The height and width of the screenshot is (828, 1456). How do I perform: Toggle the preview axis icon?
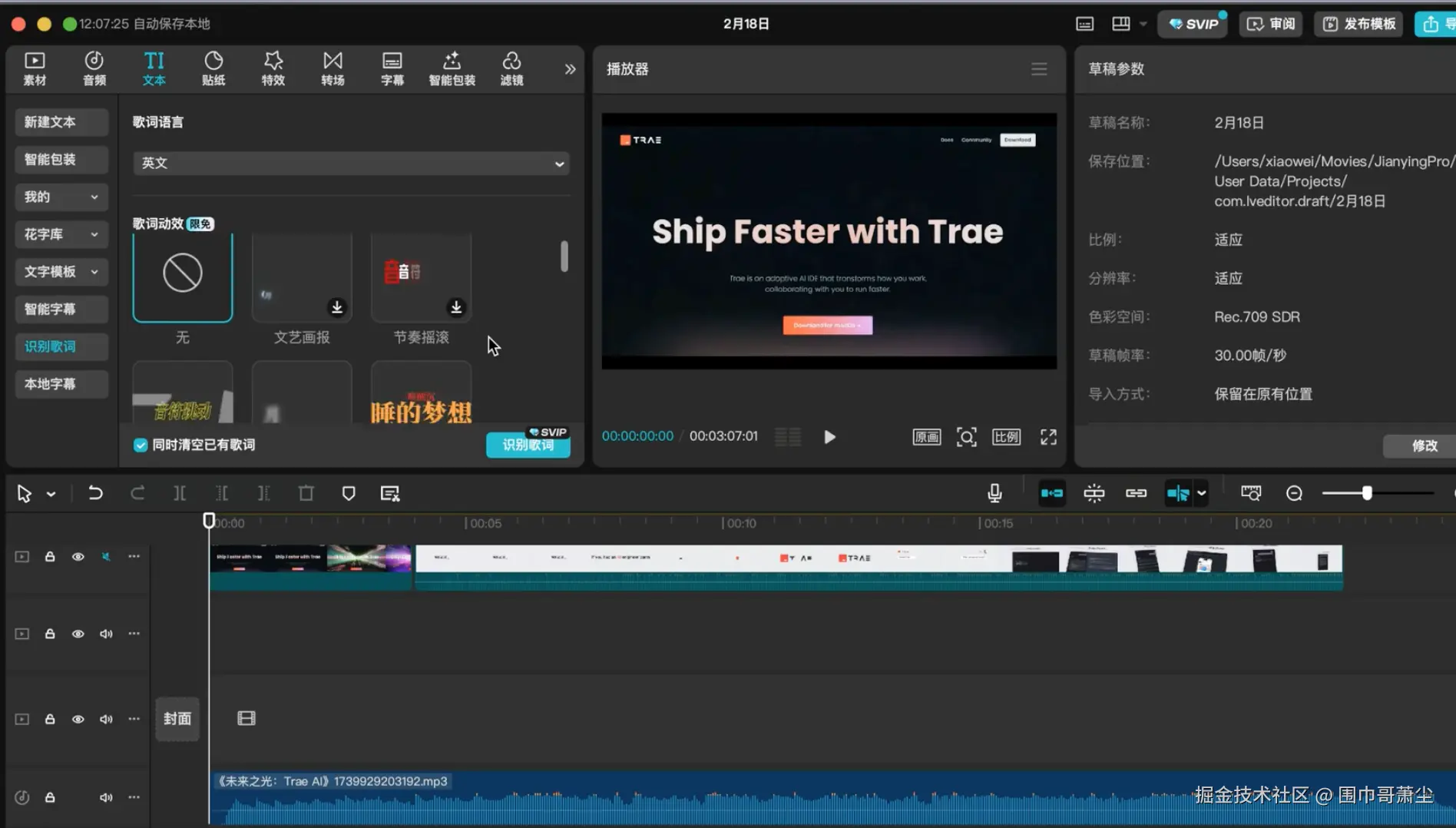[x=1177, y=493]
